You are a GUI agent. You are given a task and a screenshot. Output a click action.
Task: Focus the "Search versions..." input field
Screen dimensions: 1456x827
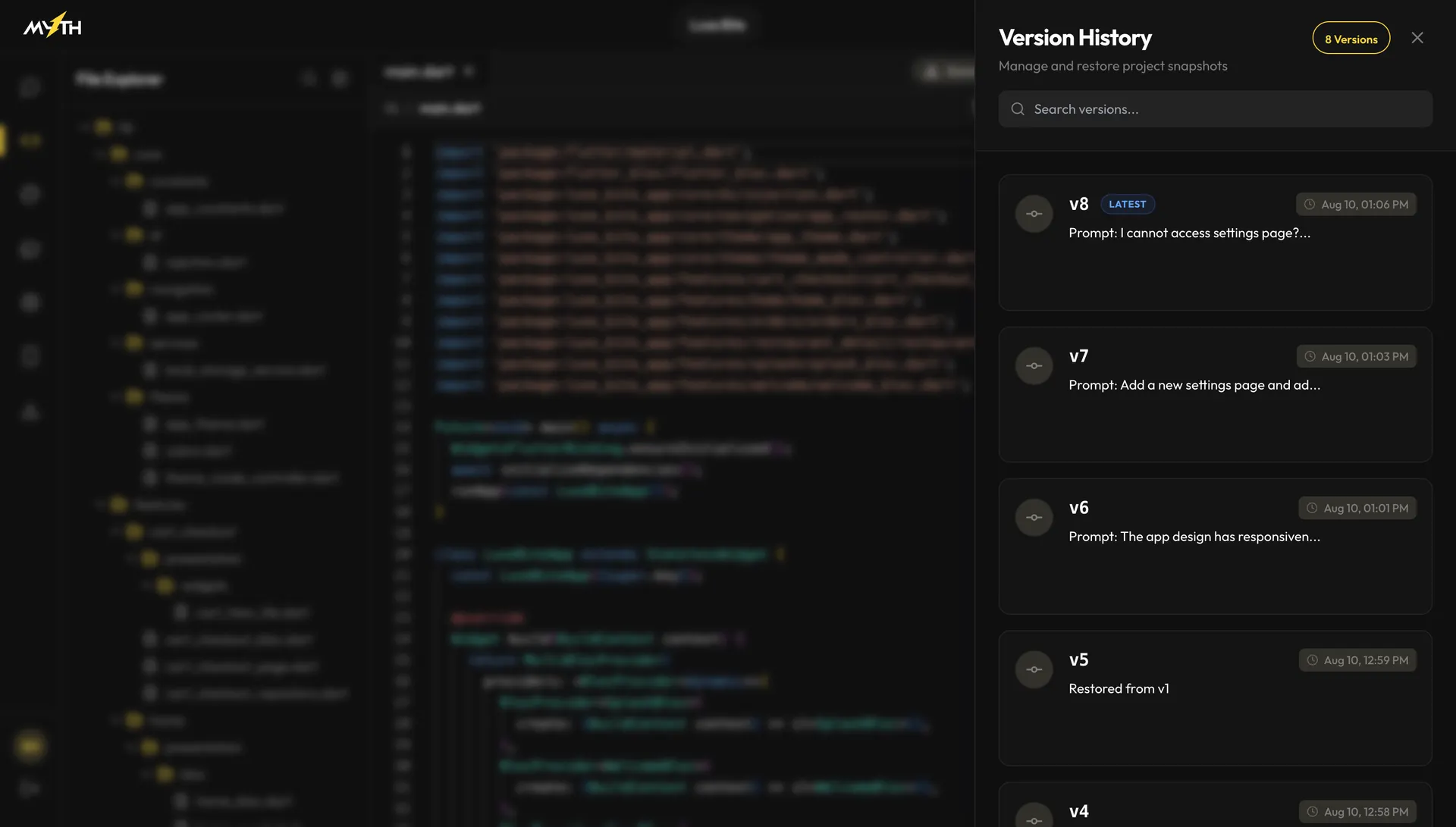tap(1215, 109)
